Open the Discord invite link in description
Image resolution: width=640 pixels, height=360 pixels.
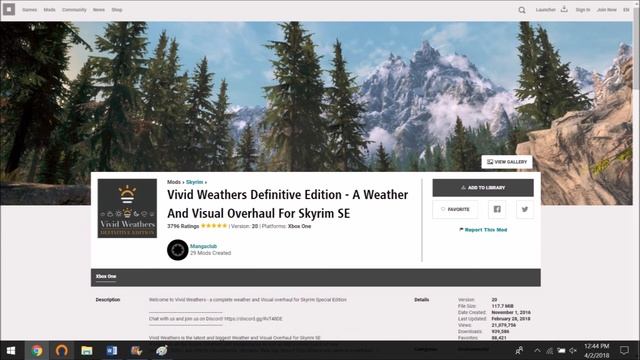click(x=253, y=319)
